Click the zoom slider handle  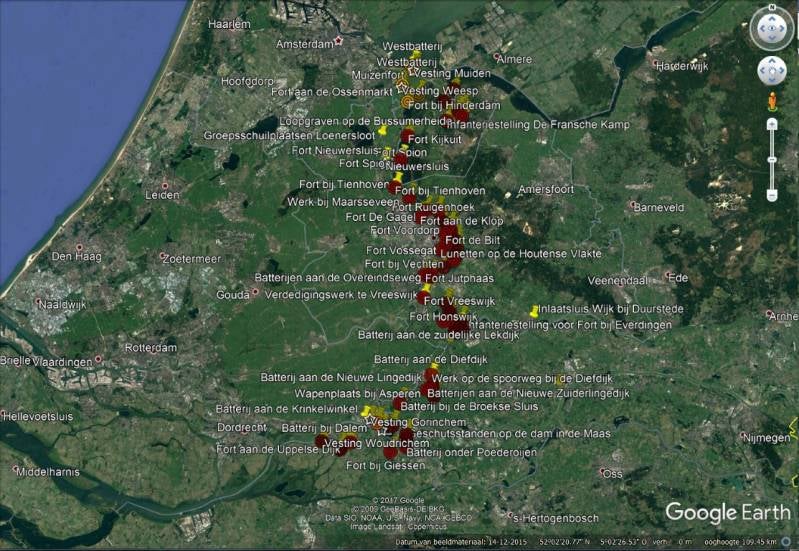pos(773,160)
